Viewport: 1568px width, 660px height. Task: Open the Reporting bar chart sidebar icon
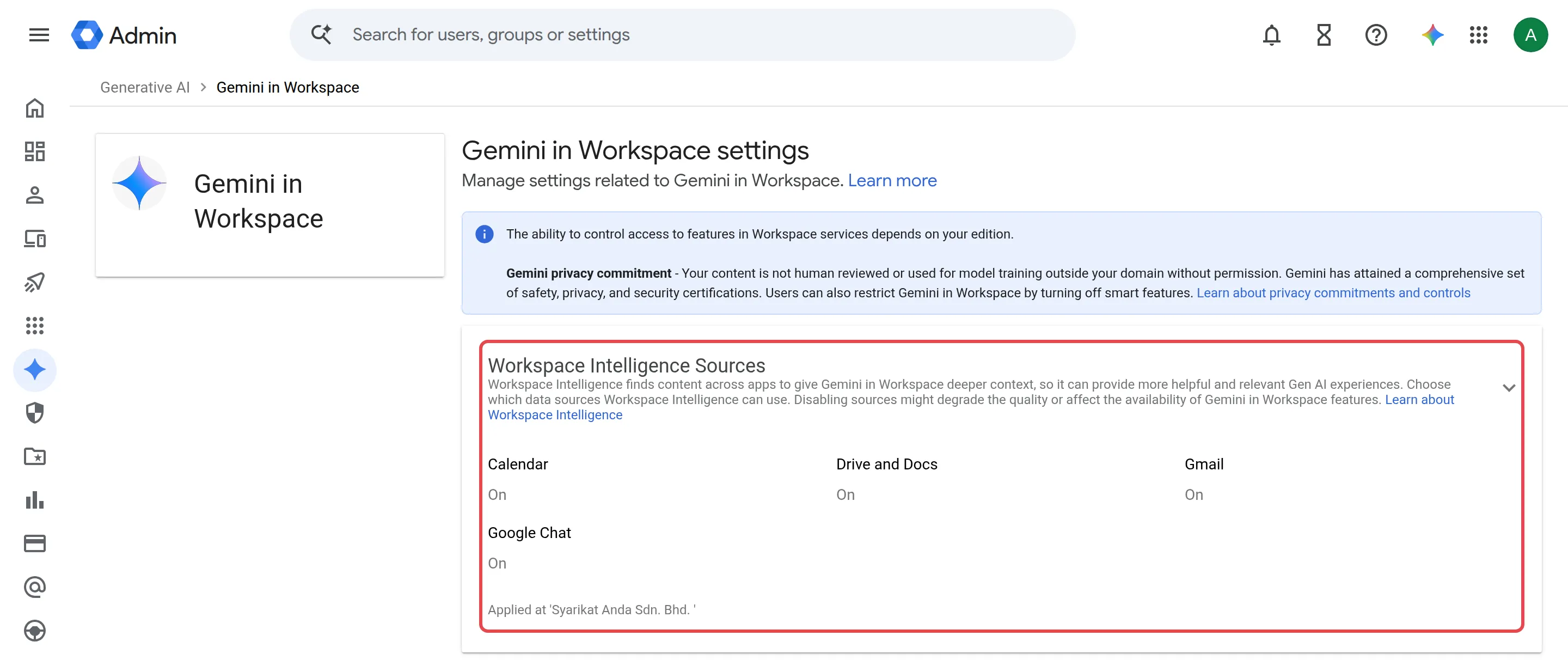click(x=35, y=500)
